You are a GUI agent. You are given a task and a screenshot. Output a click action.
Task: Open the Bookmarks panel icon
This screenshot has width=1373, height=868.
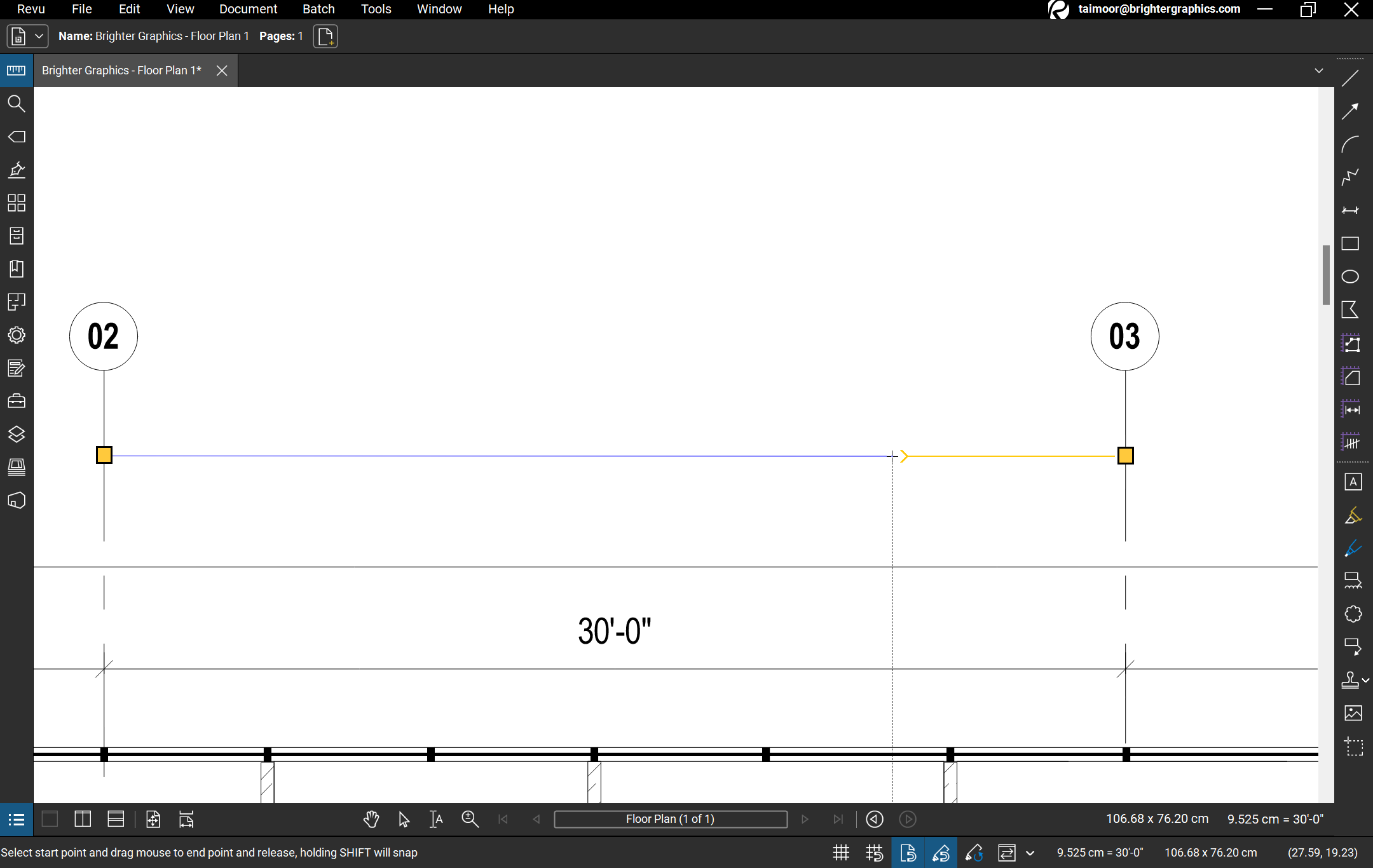pyautogui.click(x=17, y=269)
